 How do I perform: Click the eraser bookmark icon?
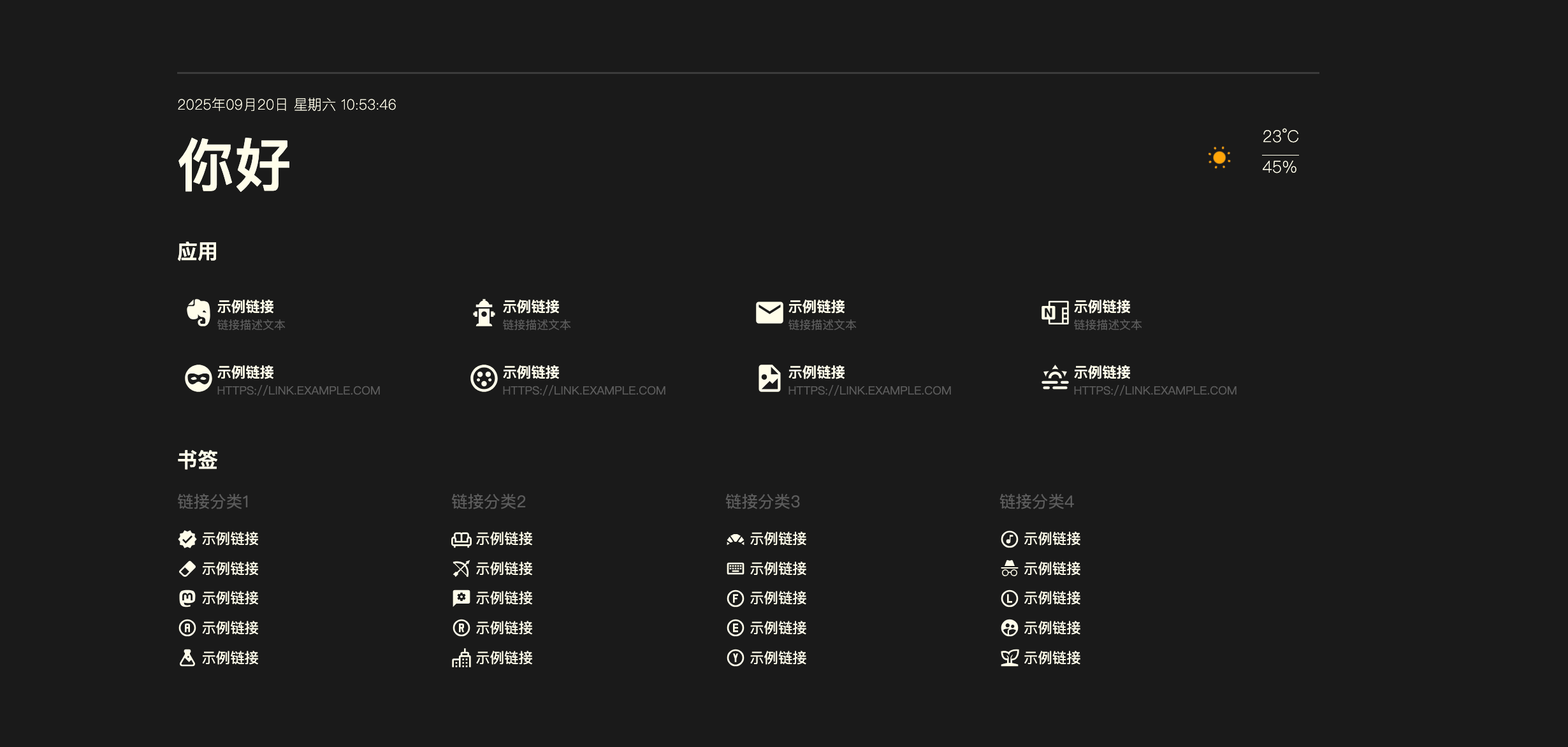tap(187, 569)
